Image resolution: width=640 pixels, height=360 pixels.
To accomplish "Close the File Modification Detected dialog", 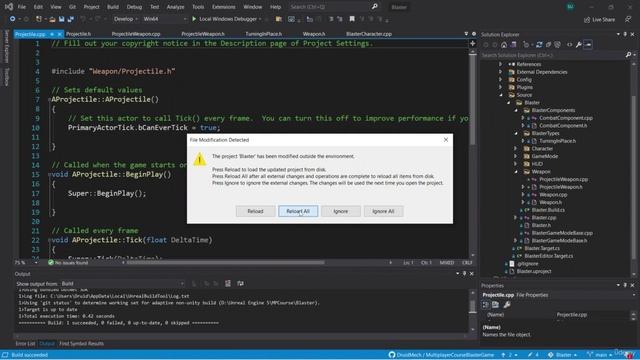I will [446, 140].
